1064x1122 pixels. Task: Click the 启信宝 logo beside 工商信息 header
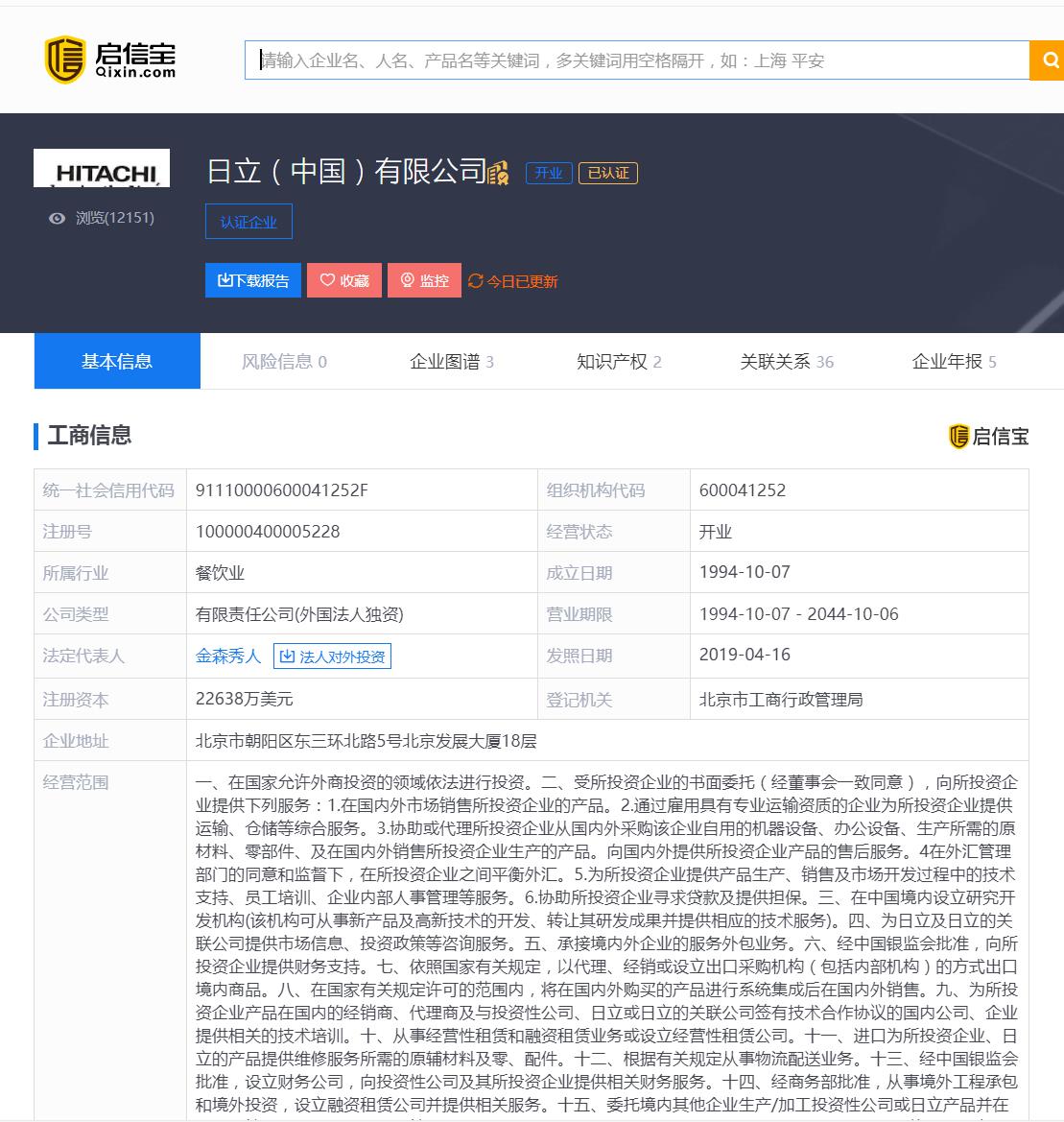(989, 437)
